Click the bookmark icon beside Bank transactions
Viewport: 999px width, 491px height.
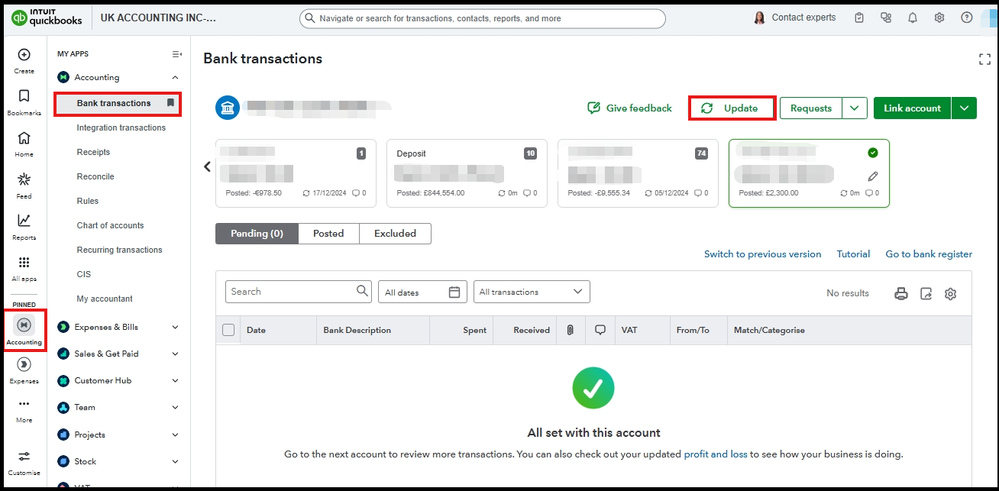[x=170, y=103]
